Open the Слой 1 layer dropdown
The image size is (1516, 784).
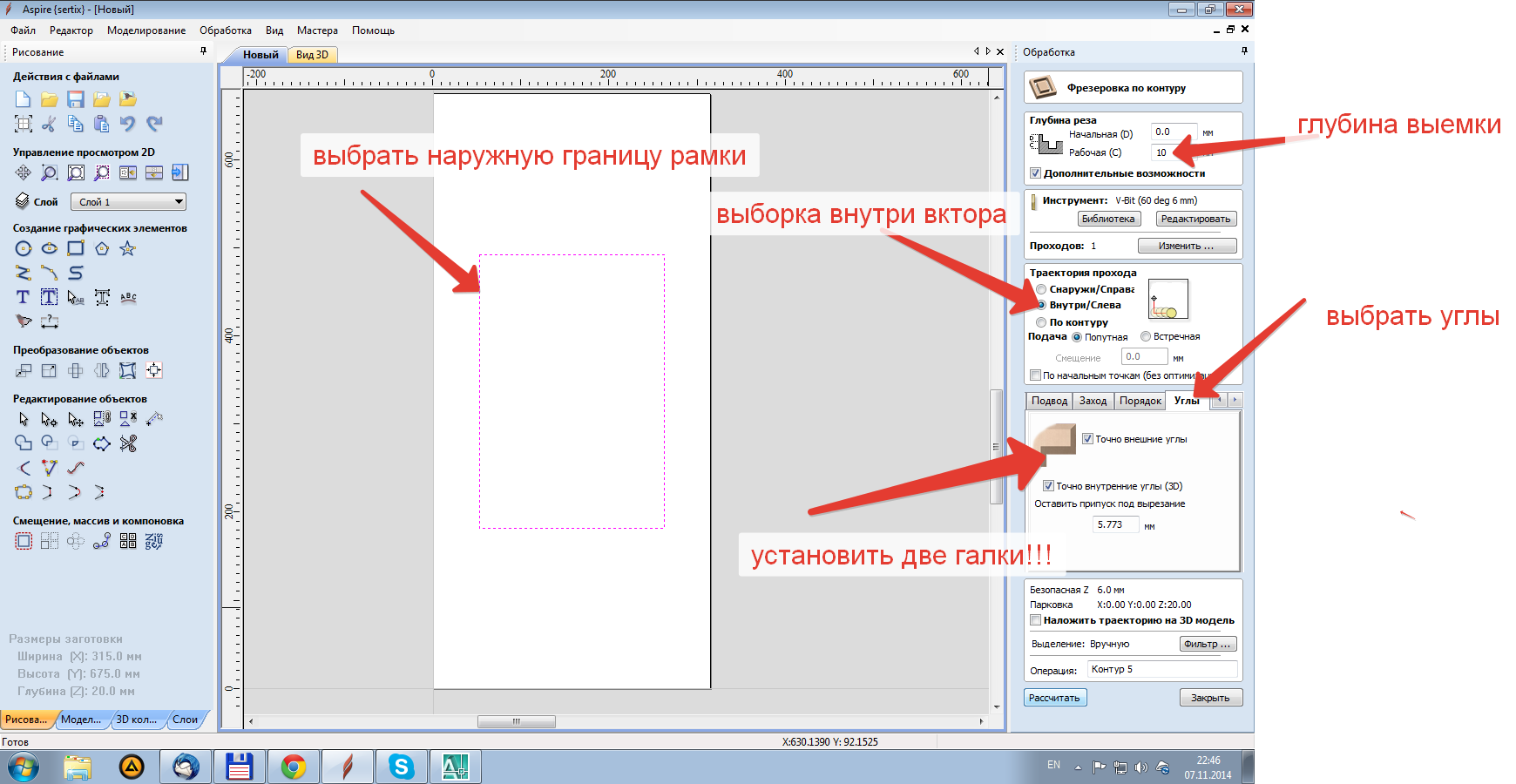pos(129,202)
